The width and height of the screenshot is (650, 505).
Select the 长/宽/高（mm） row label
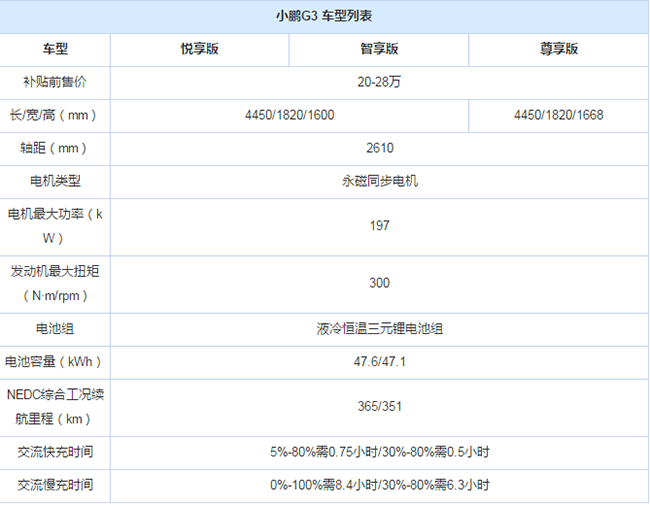coord(53,115)
